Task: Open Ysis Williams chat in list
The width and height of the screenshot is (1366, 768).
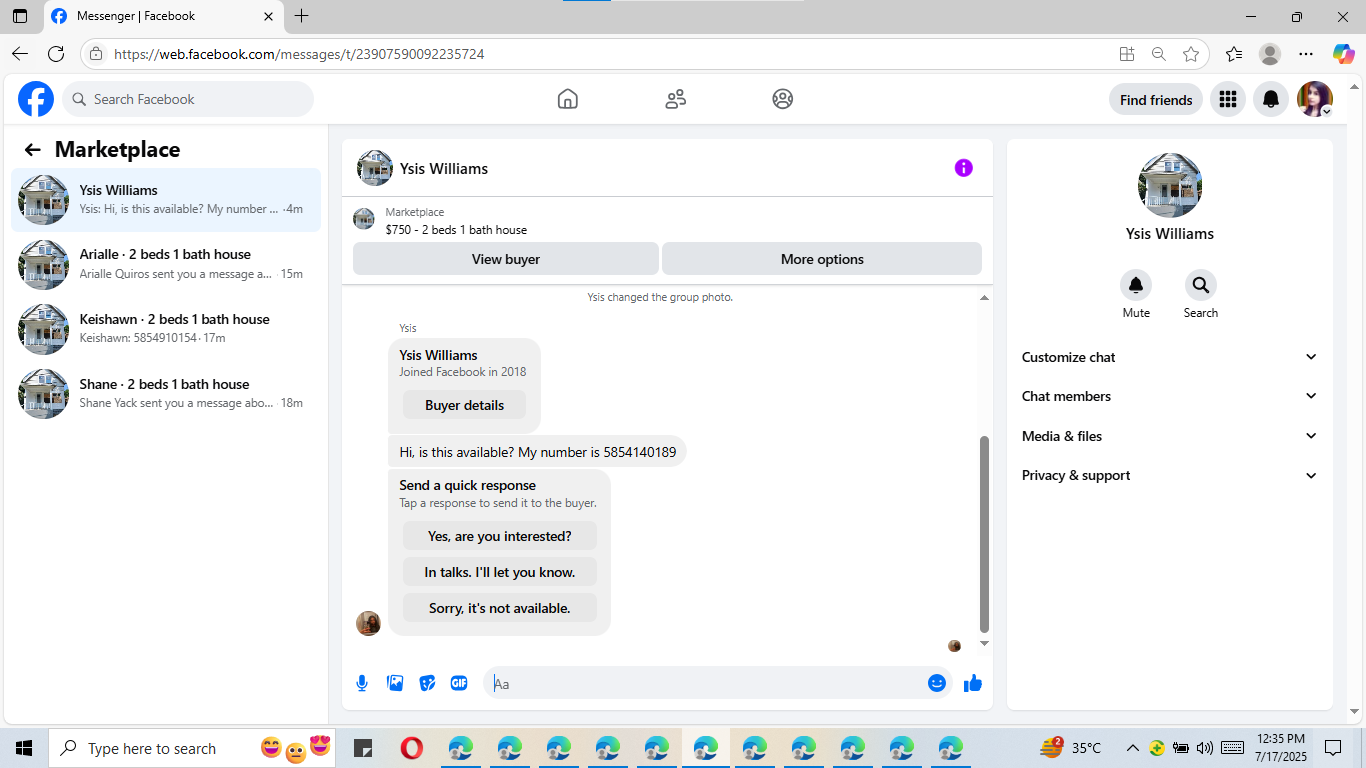Action: click(x=166, y=200)
